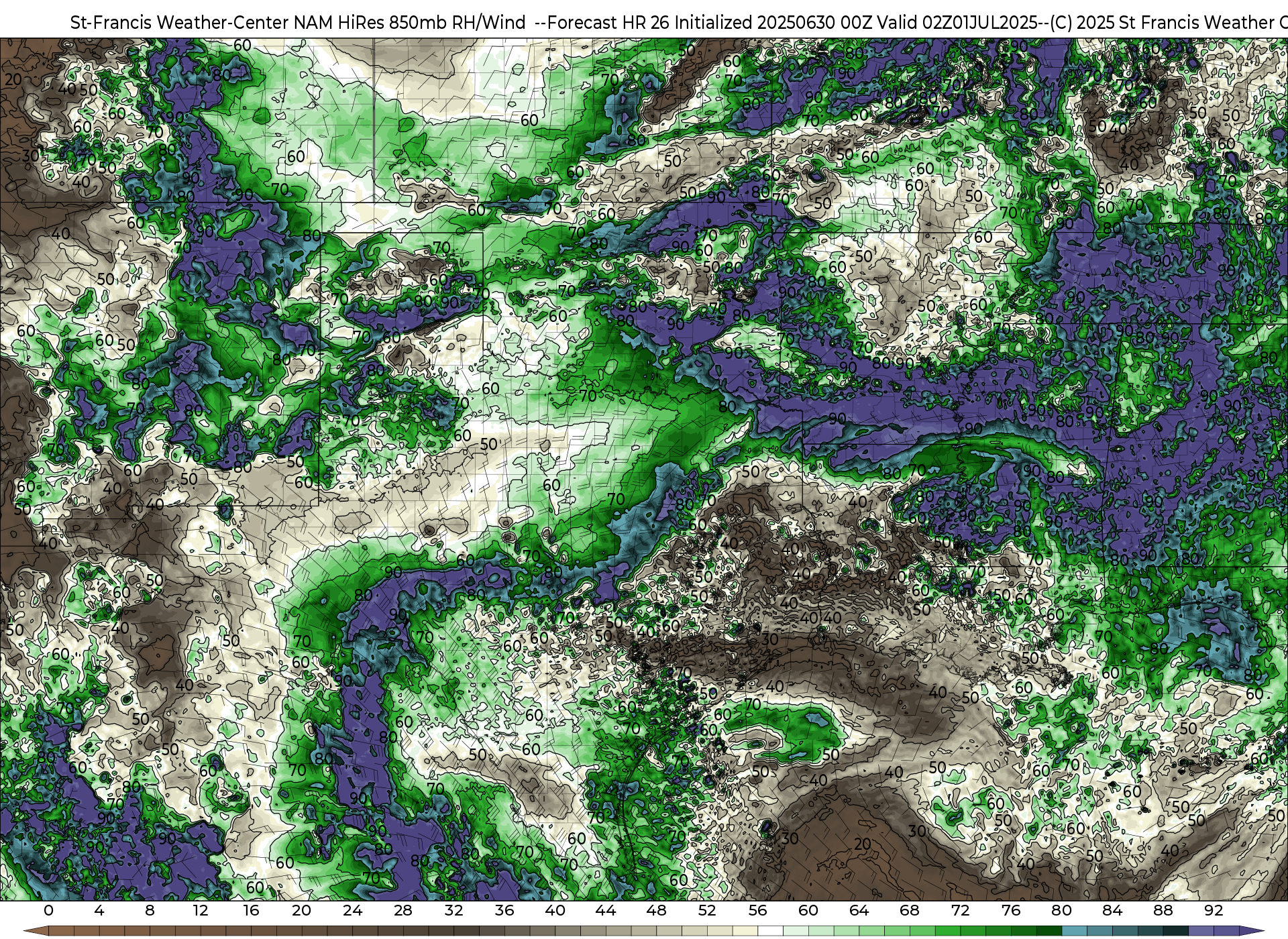The image size is (1288, 939).
Task: Select the brown colorbar swatch below 0
Action: pyautogui.click(x=61, y=932)
